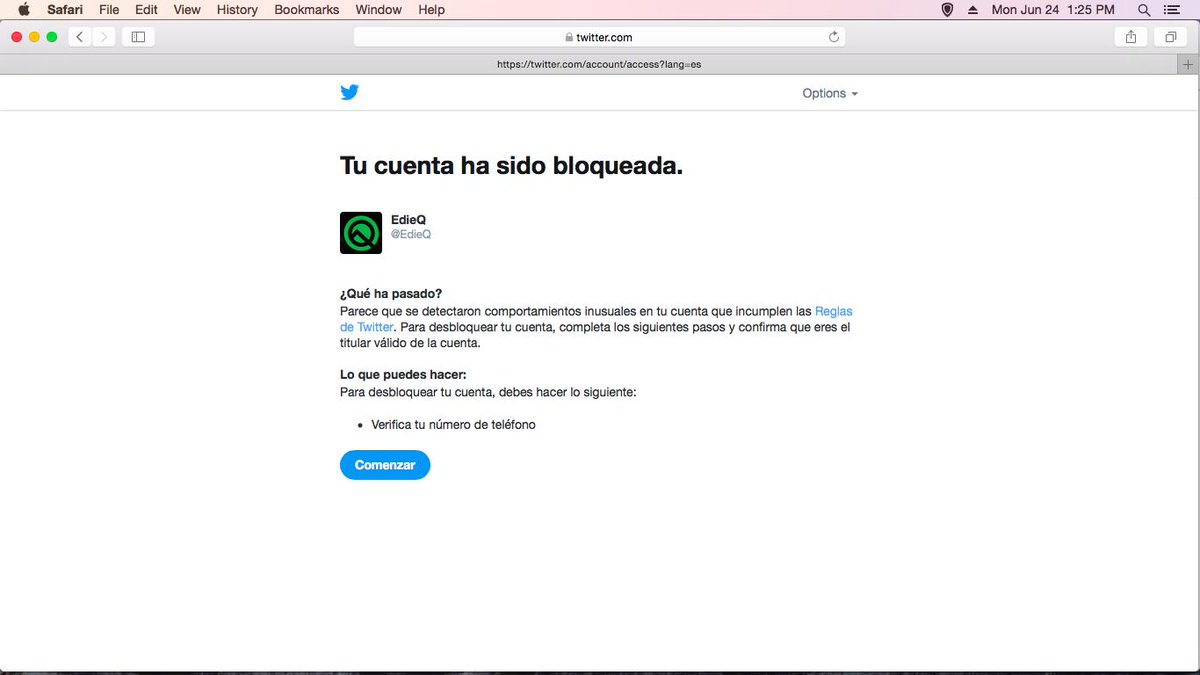Image resolution: width=1200 pixels, height=675 pixels.
Task: Expand the Options dropdown
Action: click(x=830, y=93)
